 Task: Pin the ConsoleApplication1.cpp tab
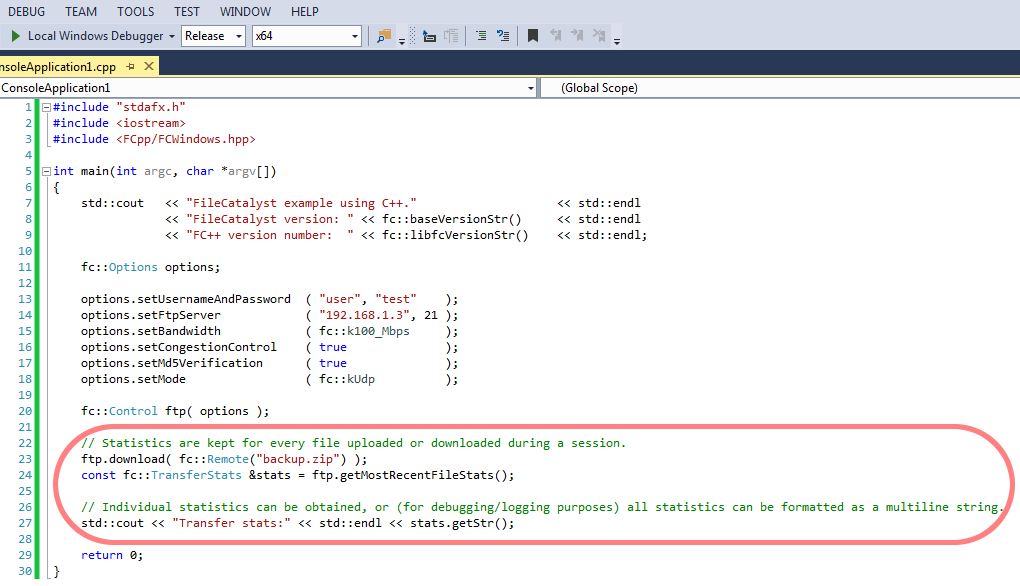(130, 67)
